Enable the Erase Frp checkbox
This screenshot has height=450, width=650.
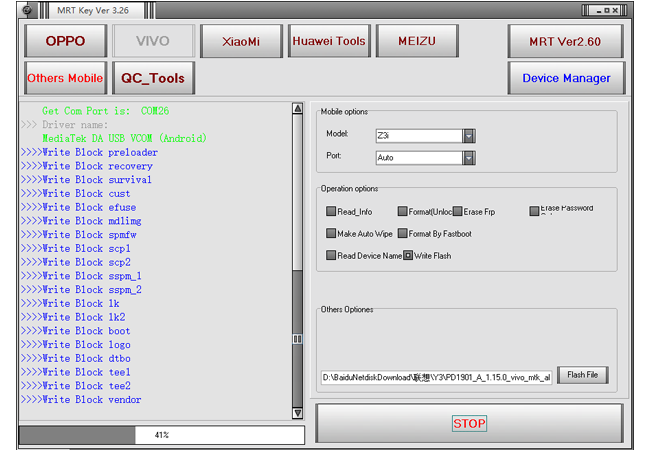click(x=457, y=211)
